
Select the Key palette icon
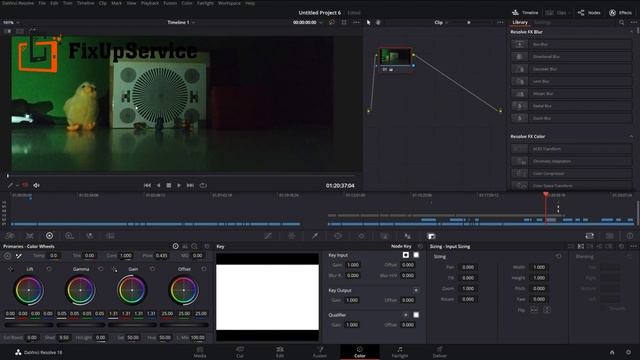[431, 236]
